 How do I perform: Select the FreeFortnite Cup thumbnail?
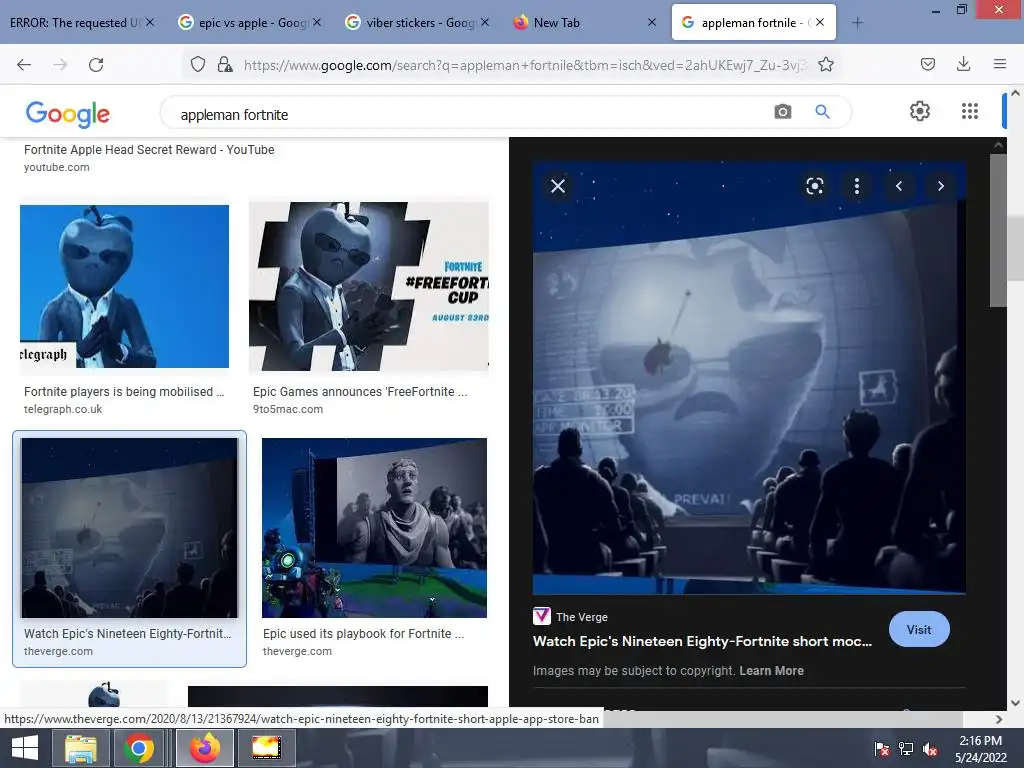[x=368, y=286]
